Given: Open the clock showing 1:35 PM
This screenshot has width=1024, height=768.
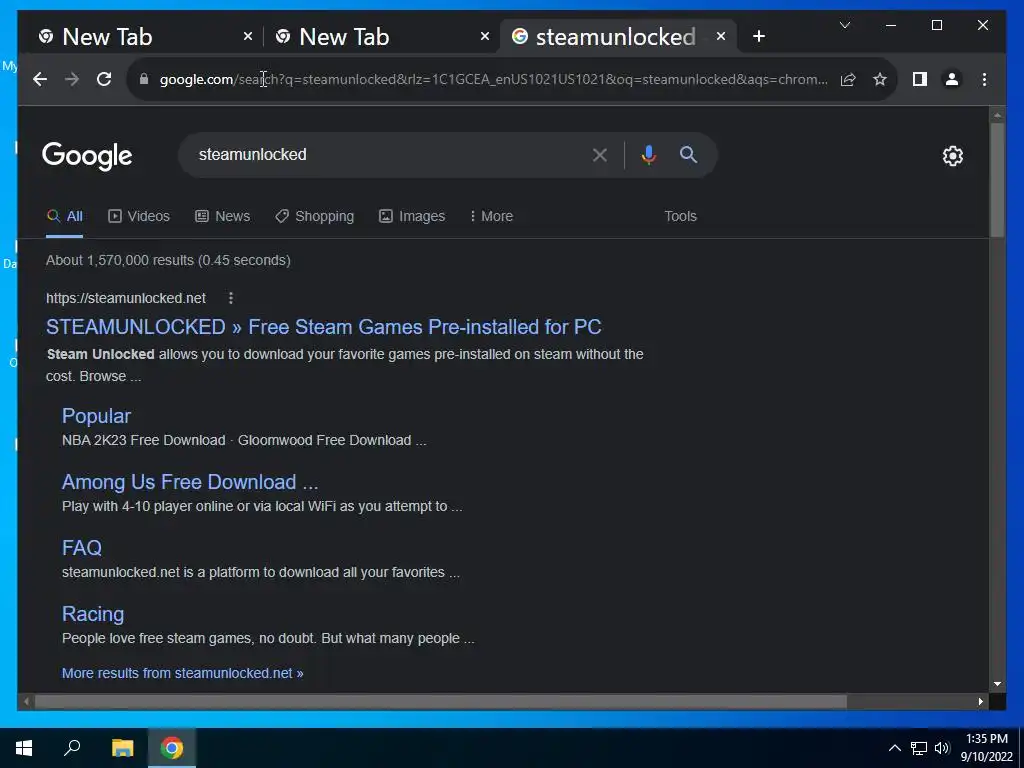Looking at the screenshot, I should pos(986,748).
